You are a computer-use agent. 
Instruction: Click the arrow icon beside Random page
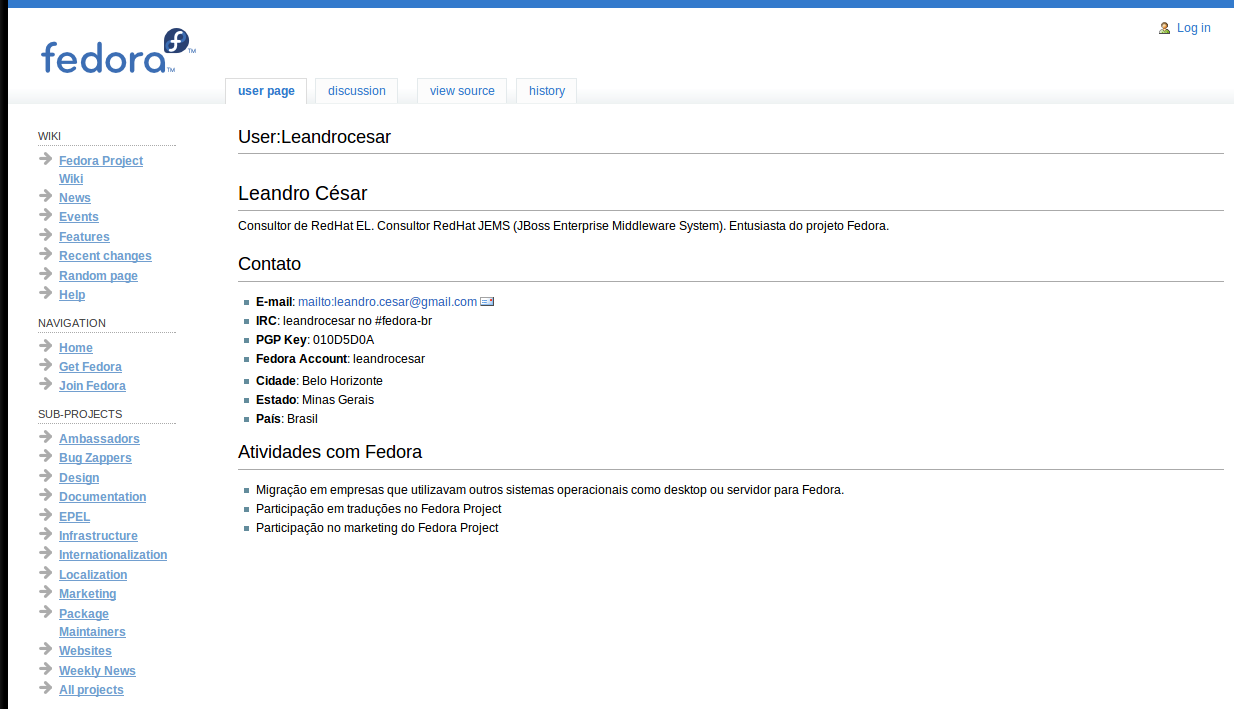click(x=46, y=274)
